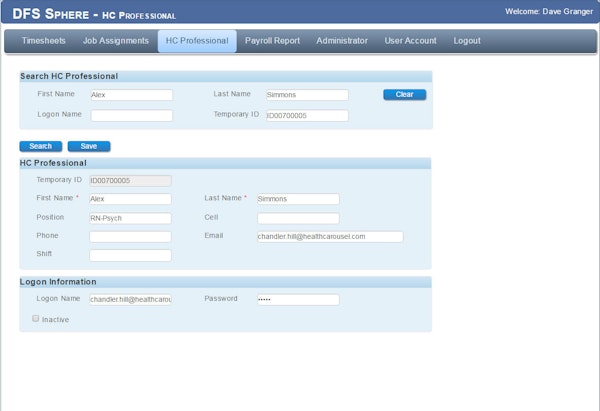Viewport: 600px width, 411px height.
Task: Click the Search HC Professional section header
Action: pyautogui.click(x=226, y=76)
